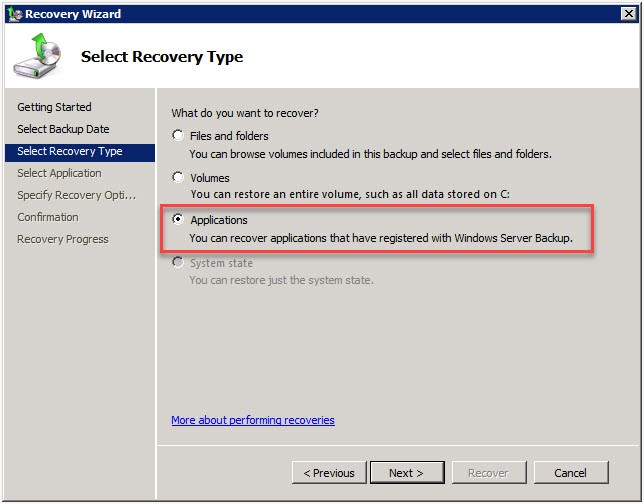Open the Specify Recovery Options step
644x504 pixels.
76,195
